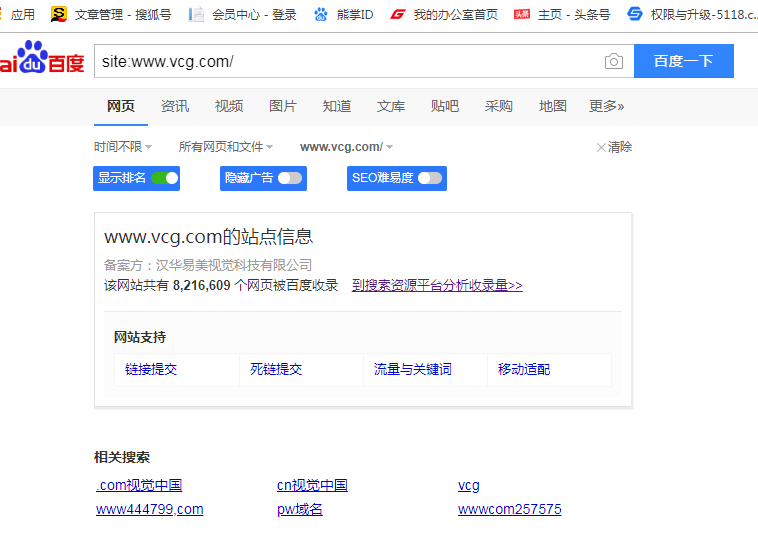The height and width of the screenshot is (544, 758).
Task: Open related search cn视觉中国
Action: point(312,485)
